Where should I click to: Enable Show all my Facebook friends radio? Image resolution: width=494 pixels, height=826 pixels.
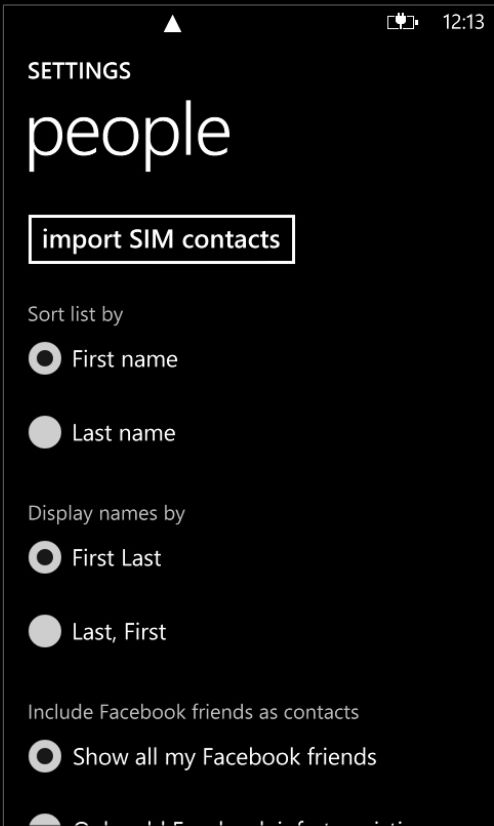(45, 756)
